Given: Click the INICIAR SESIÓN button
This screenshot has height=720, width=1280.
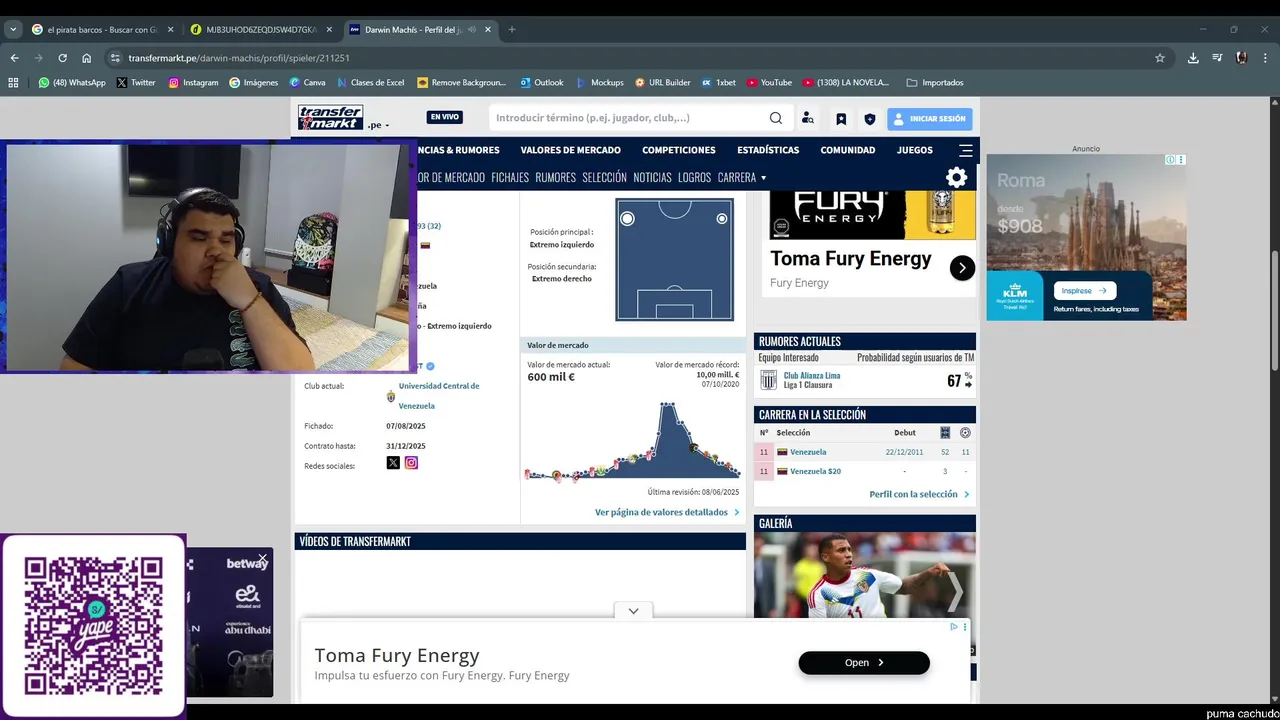Looking at the screenshot, I should [929, 119].
